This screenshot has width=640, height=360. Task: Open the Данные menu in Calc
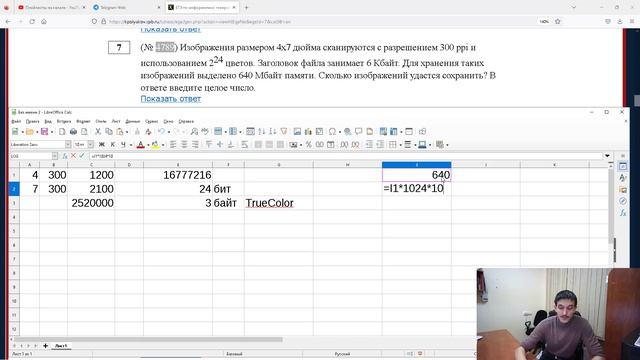point(132,122)
